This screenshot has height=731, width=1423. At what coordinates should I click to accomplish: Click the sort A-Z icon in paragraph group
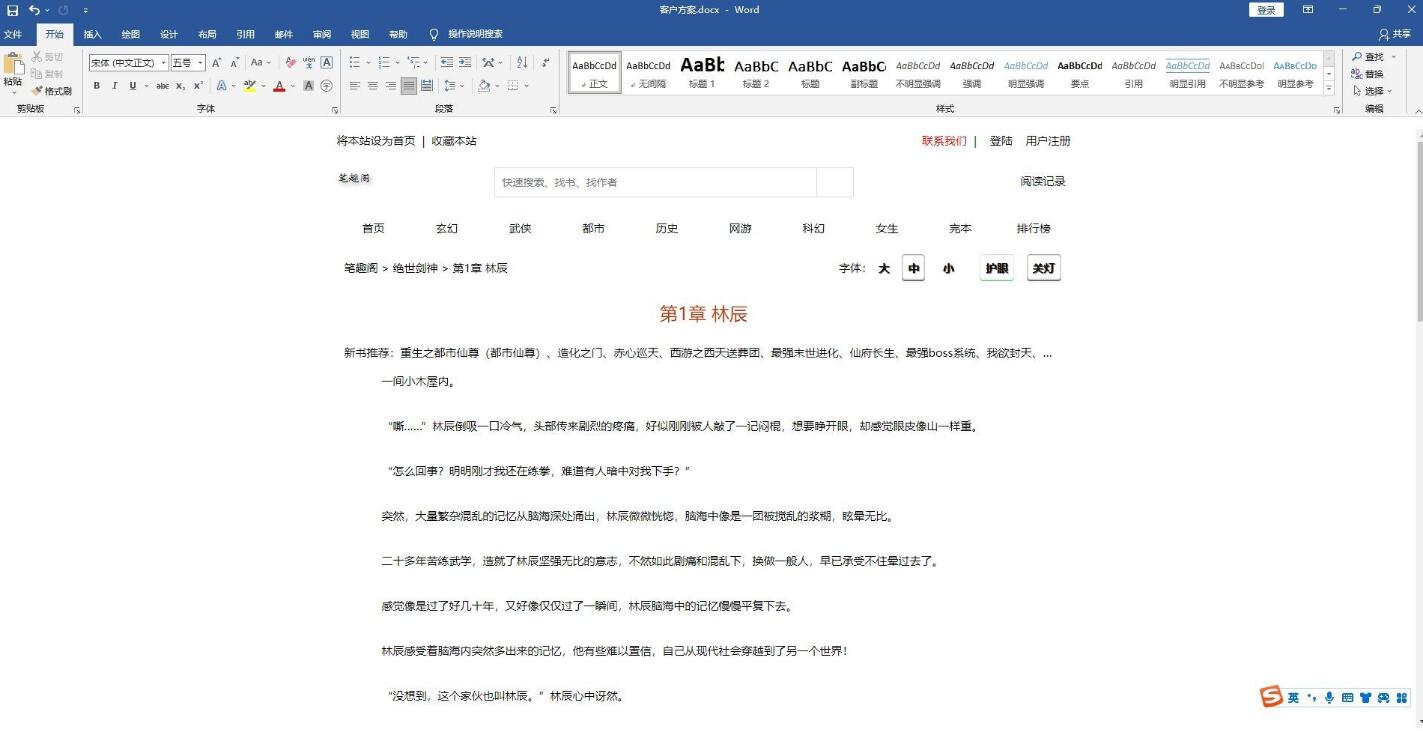point(521,62)
